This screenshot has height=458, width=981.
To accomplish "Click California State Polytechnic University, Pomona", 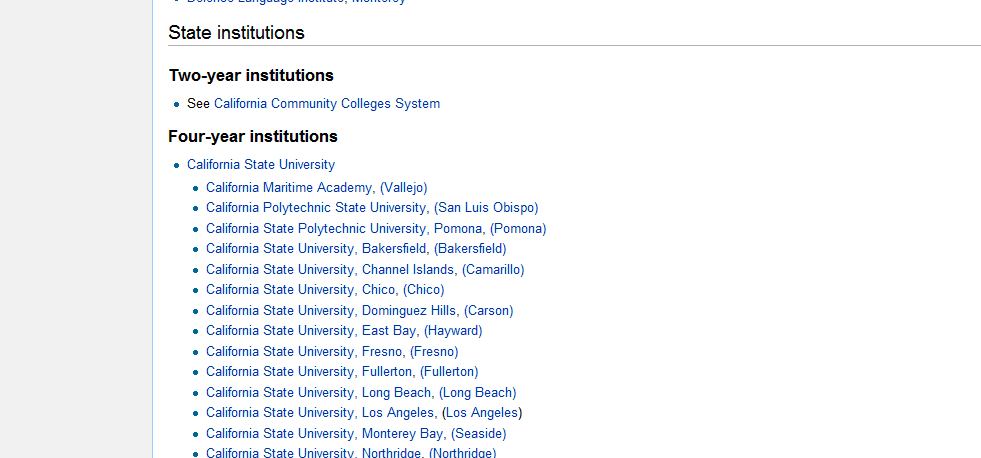I will (344, 229).
